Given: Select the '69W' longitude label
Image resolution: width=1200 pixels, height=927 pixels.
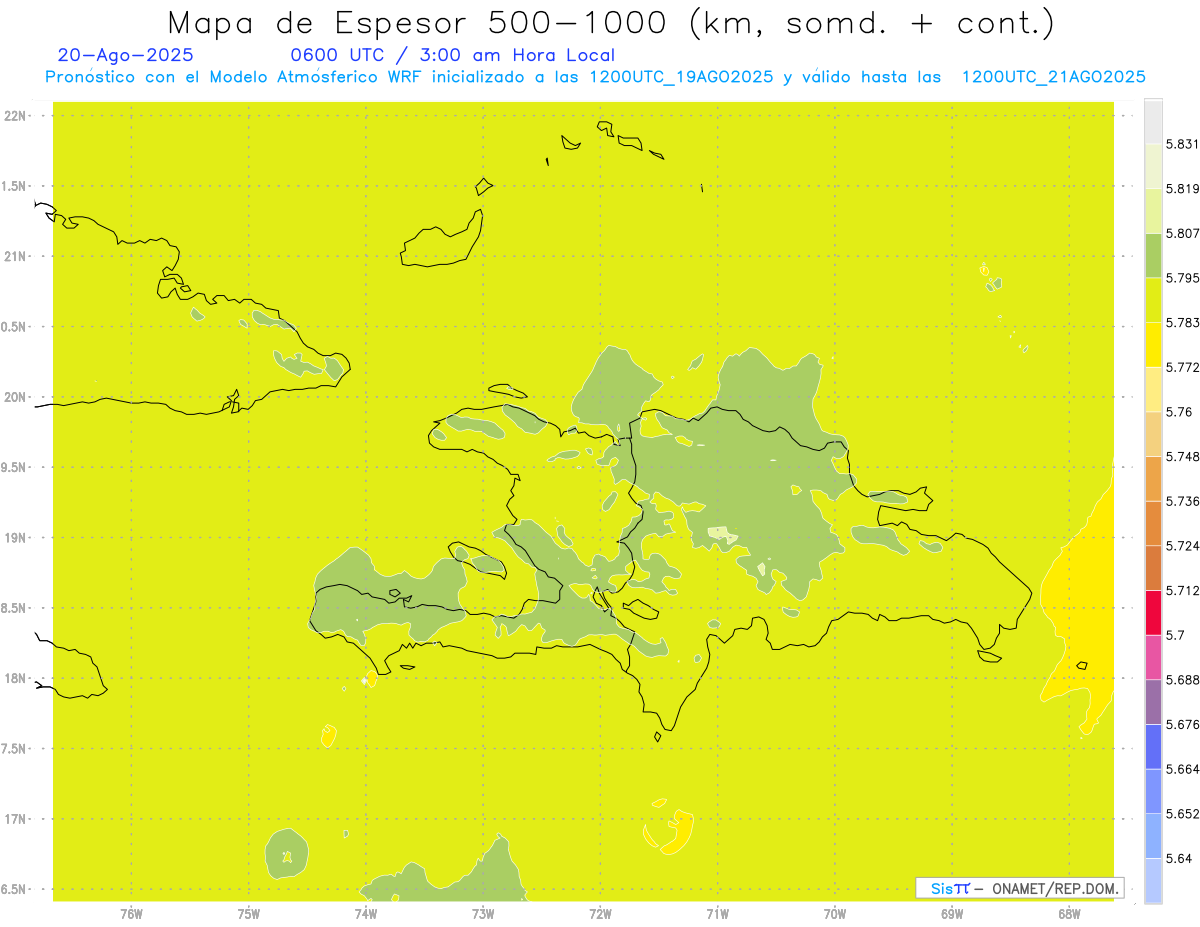Looking at the screenshot, I should [x=952, y=914].
